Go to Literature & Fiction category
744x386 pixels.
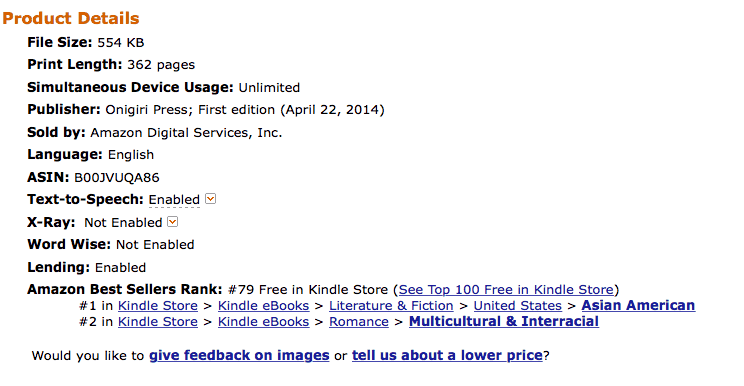tap(391, 306)
